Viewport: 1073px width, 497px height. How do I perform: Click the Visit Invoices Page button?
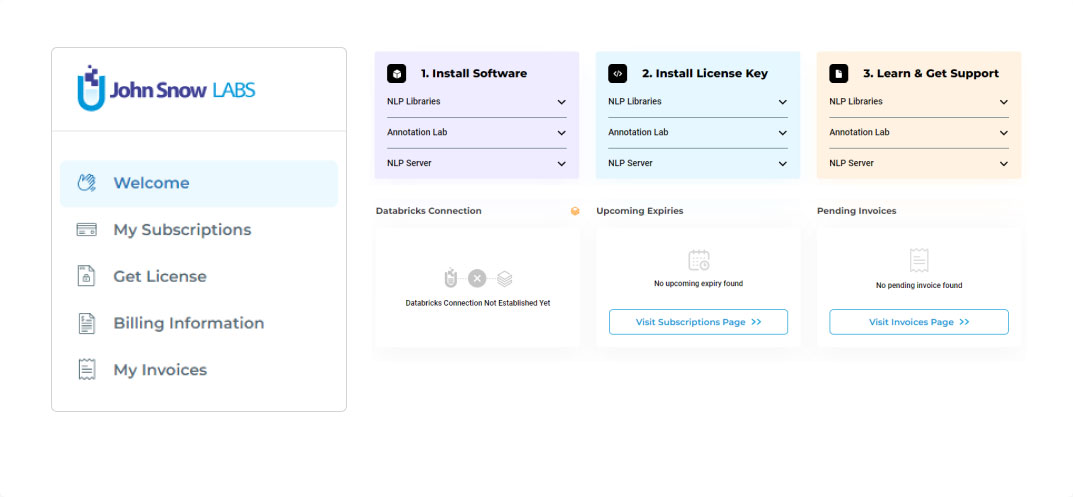click(919, 322)
